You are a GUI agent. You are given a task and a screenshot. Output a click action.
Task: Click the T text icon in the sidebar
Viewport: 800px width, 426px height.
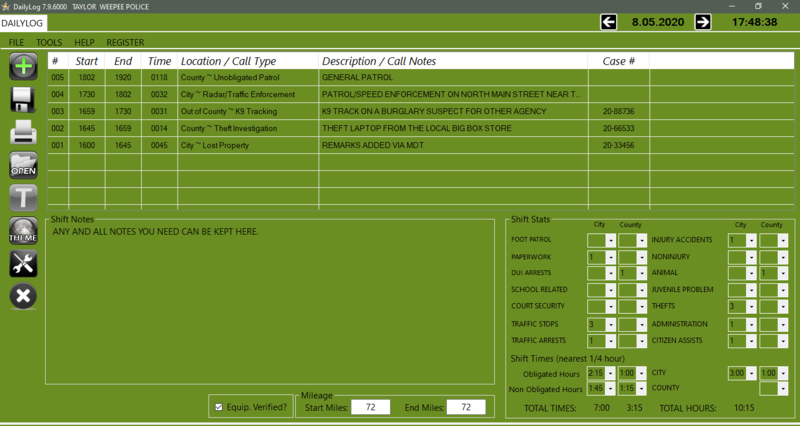(x=23, y=197)
